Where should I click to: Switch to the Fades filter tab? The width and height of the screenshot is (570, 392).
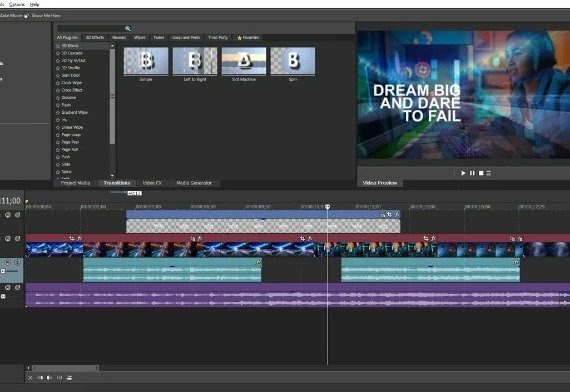point(159,38)
